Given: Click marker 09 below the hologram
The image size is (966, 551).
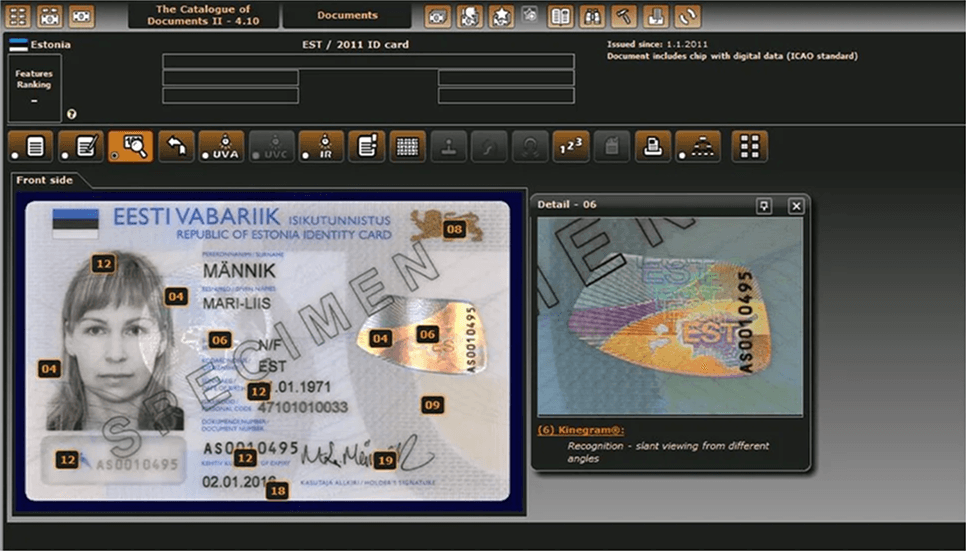Looking at the screenshot, I should click(x=432, y=405).
